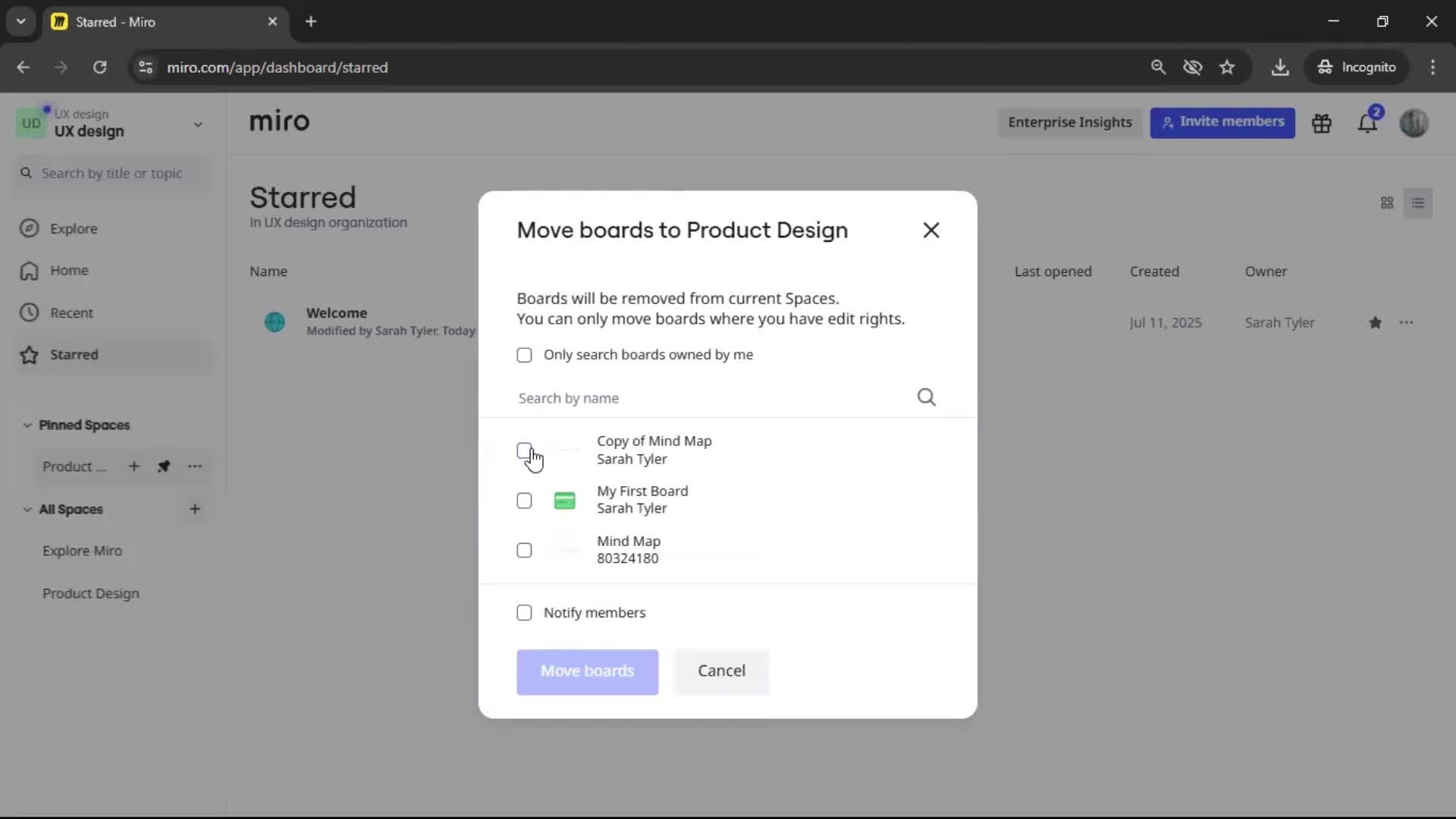Focus the Search by name field
Image resolution: width=1456 pixels, height=819 pixels.
point(713,398)
